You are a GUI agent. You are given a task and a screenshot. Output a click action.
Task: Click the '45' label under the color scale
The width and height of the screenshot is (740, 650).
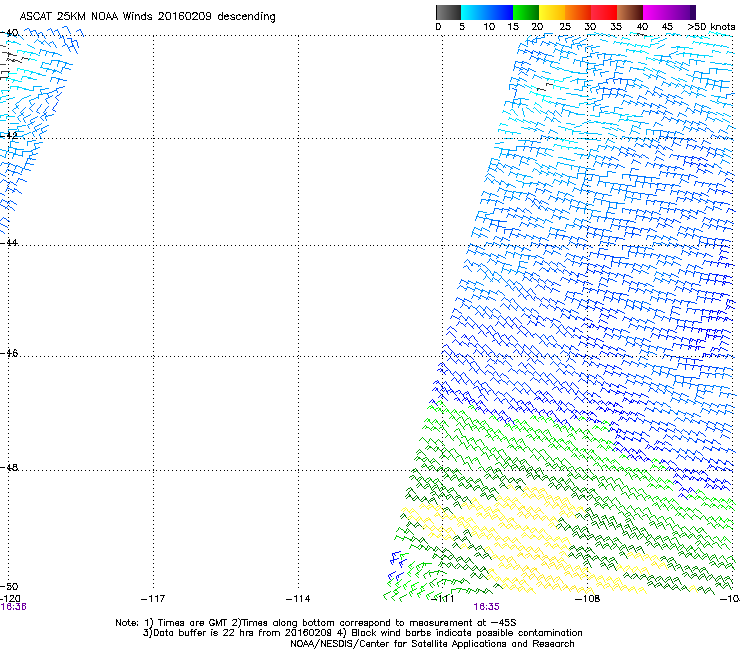click(x=667, y=27)
